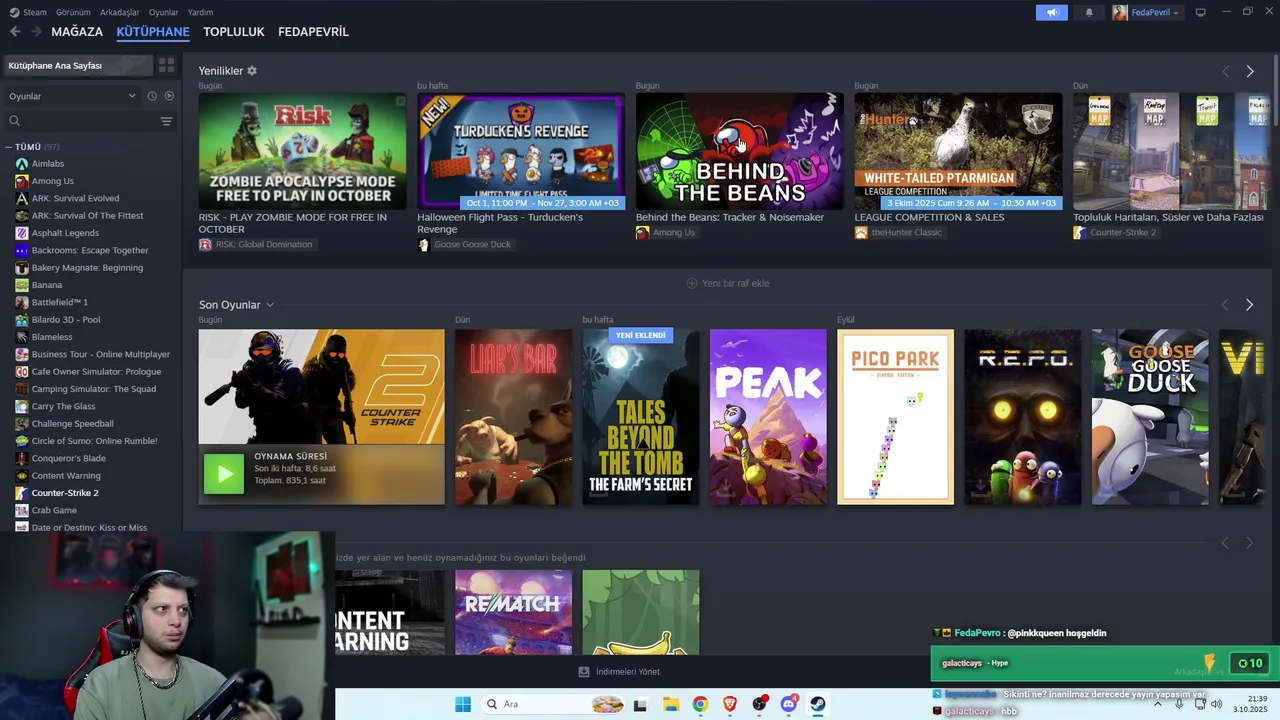This screenshot has width=1280, height=720.
Task: Select Crab Game in the list
Action: (x=54, y=510)
